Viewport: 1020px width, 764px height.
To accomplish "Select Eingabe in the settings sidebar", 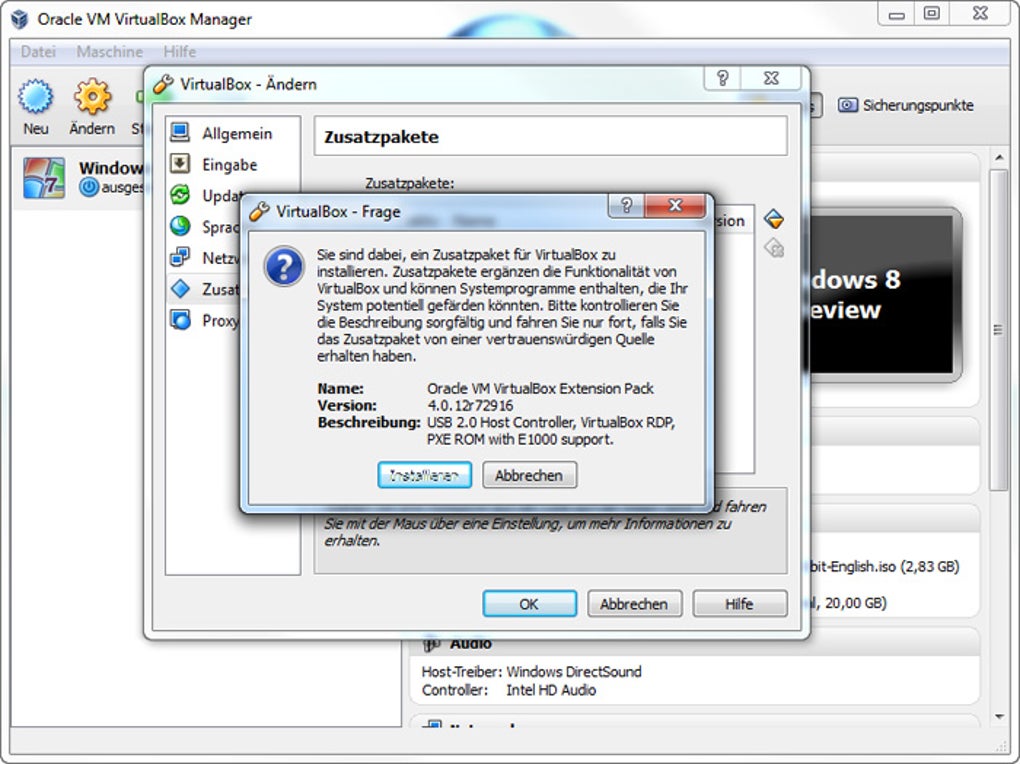I will (x=232, y=165).
